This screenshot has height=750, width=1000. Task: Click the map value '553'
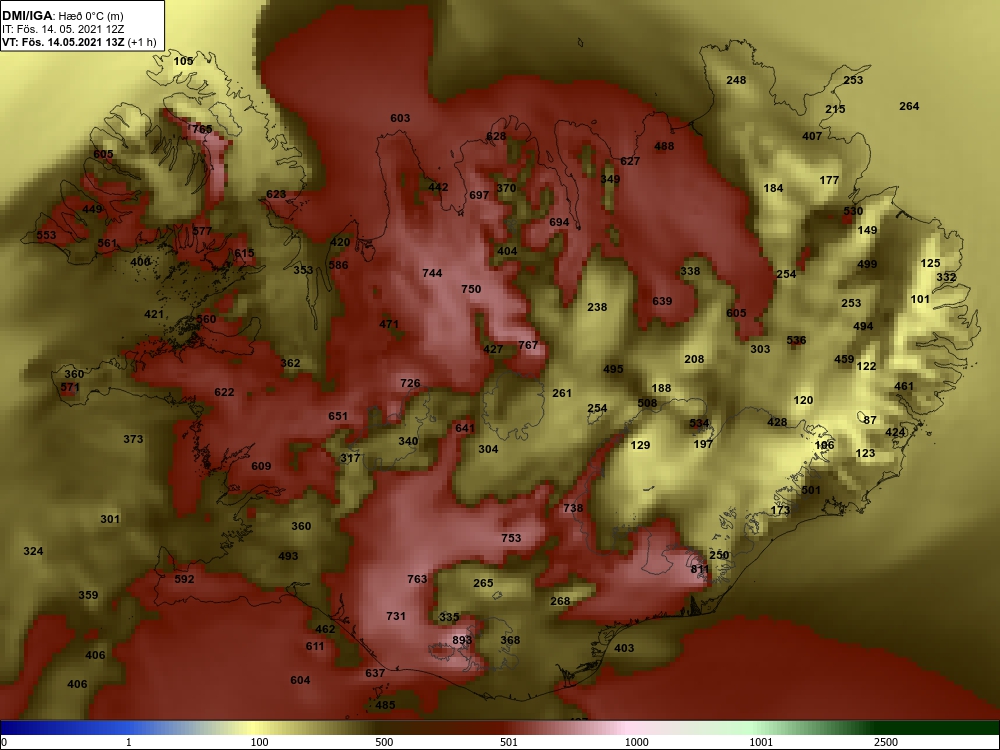point(46,235)
